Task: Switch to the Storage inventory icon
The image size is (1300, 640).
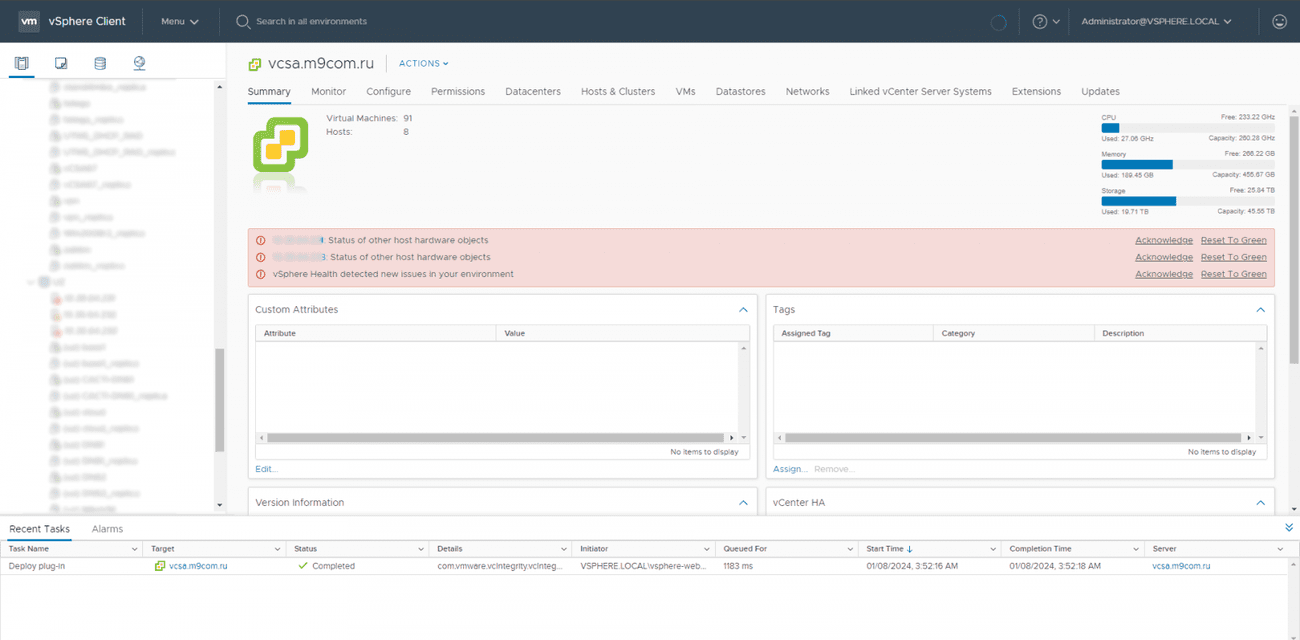Action: tap(99, 63)
